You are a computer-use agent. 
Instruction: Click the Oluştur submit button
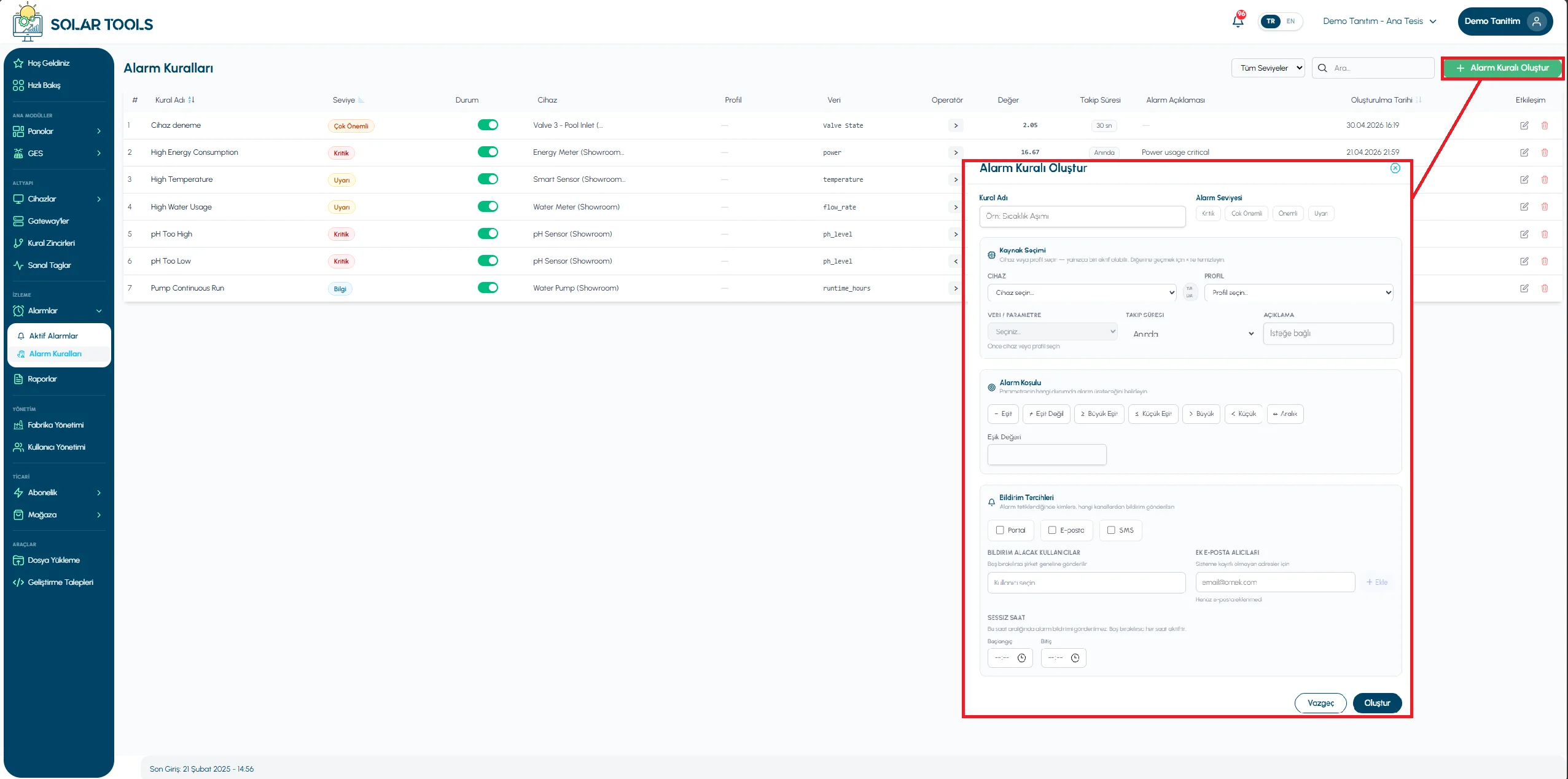1376,703
